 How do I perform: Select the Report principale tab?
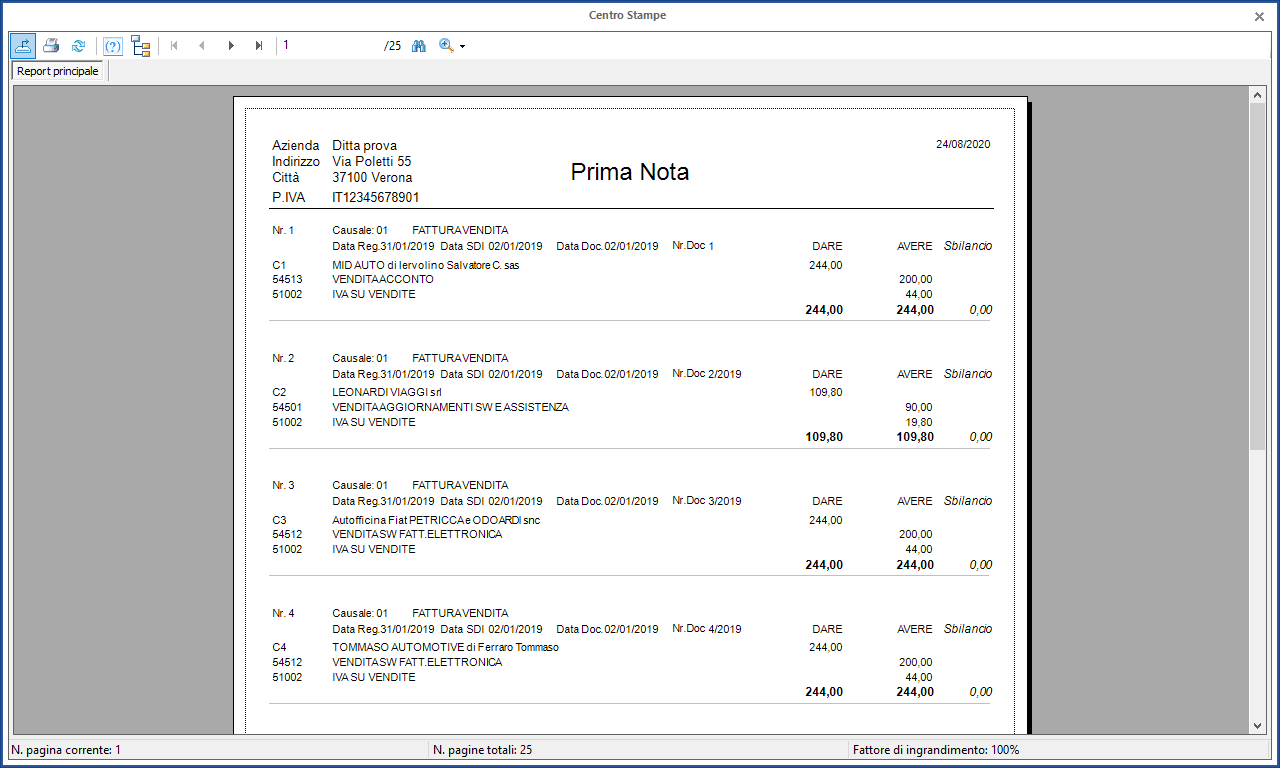tap(58, 71)
